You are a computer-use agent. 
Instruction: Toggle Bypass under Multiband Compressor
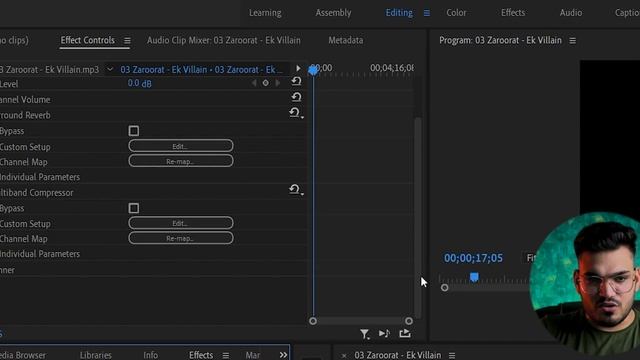(x=133, y=208)
